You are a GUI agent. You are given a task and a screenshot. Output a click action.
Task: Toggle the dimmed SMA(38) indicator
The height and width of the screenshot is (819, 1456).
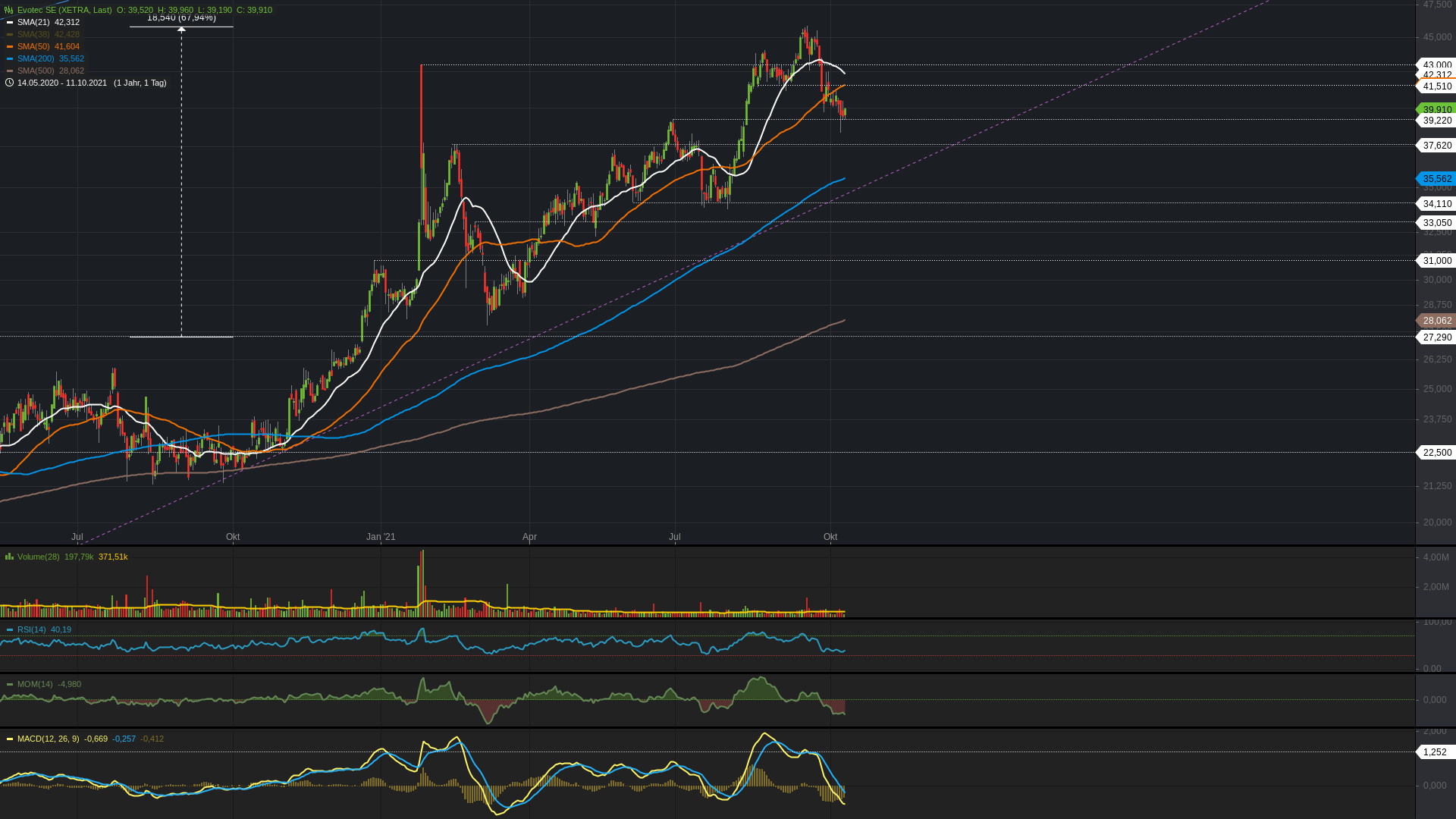click(x=33, y=34)
